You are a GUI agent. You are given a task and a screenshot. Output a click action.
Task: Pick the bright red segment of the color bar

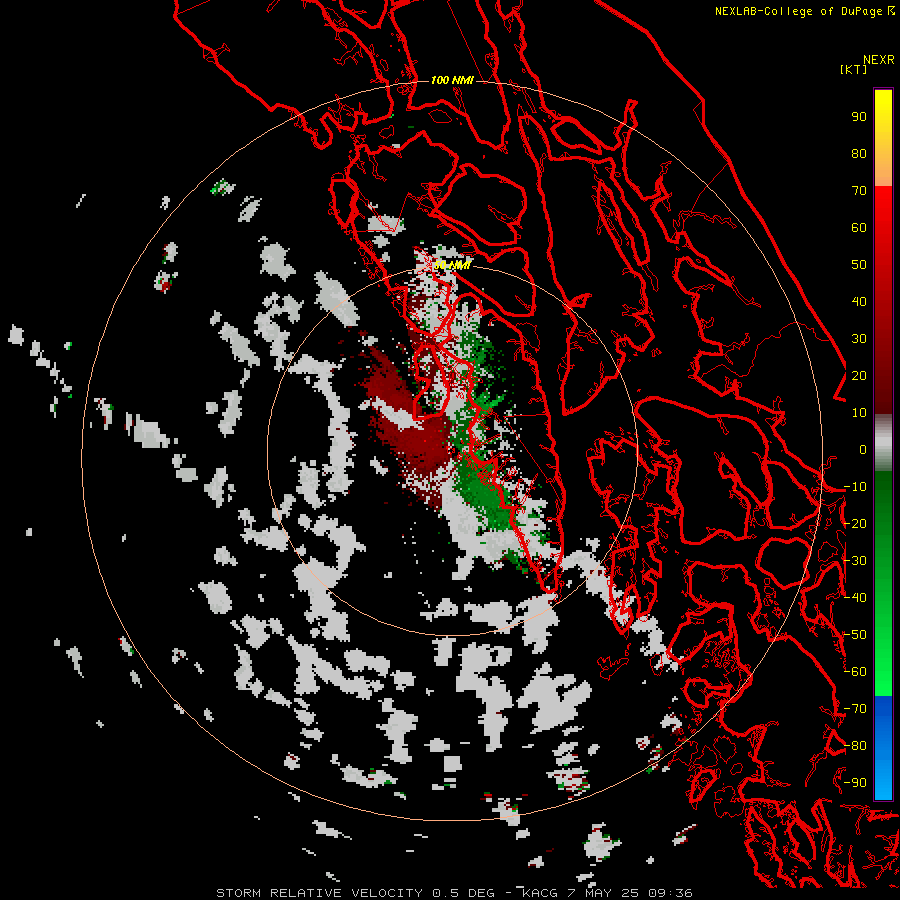coord(883,207)
